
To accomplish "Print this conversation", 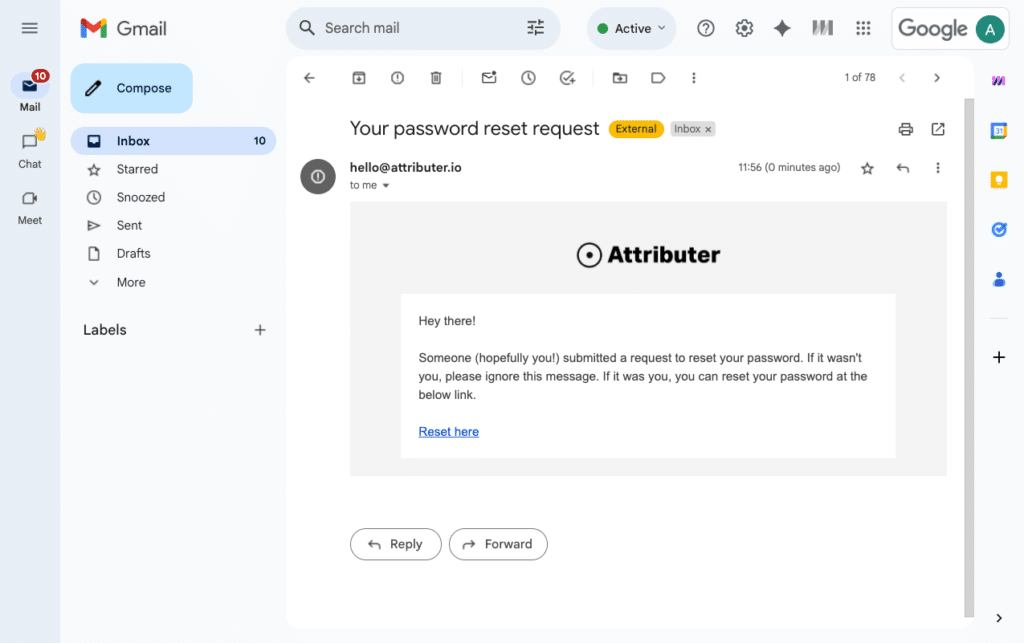I will pyautogui.click(x=905, y=129).
